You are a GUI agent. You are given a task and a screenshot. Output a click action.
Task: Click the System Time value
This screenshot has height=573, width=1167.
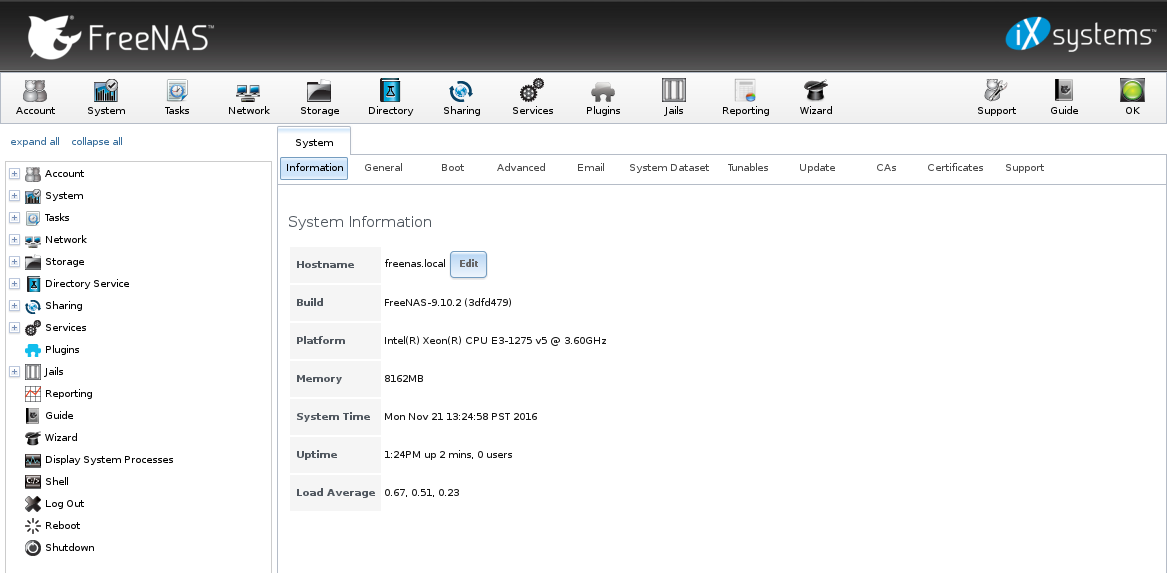point(461,417)
